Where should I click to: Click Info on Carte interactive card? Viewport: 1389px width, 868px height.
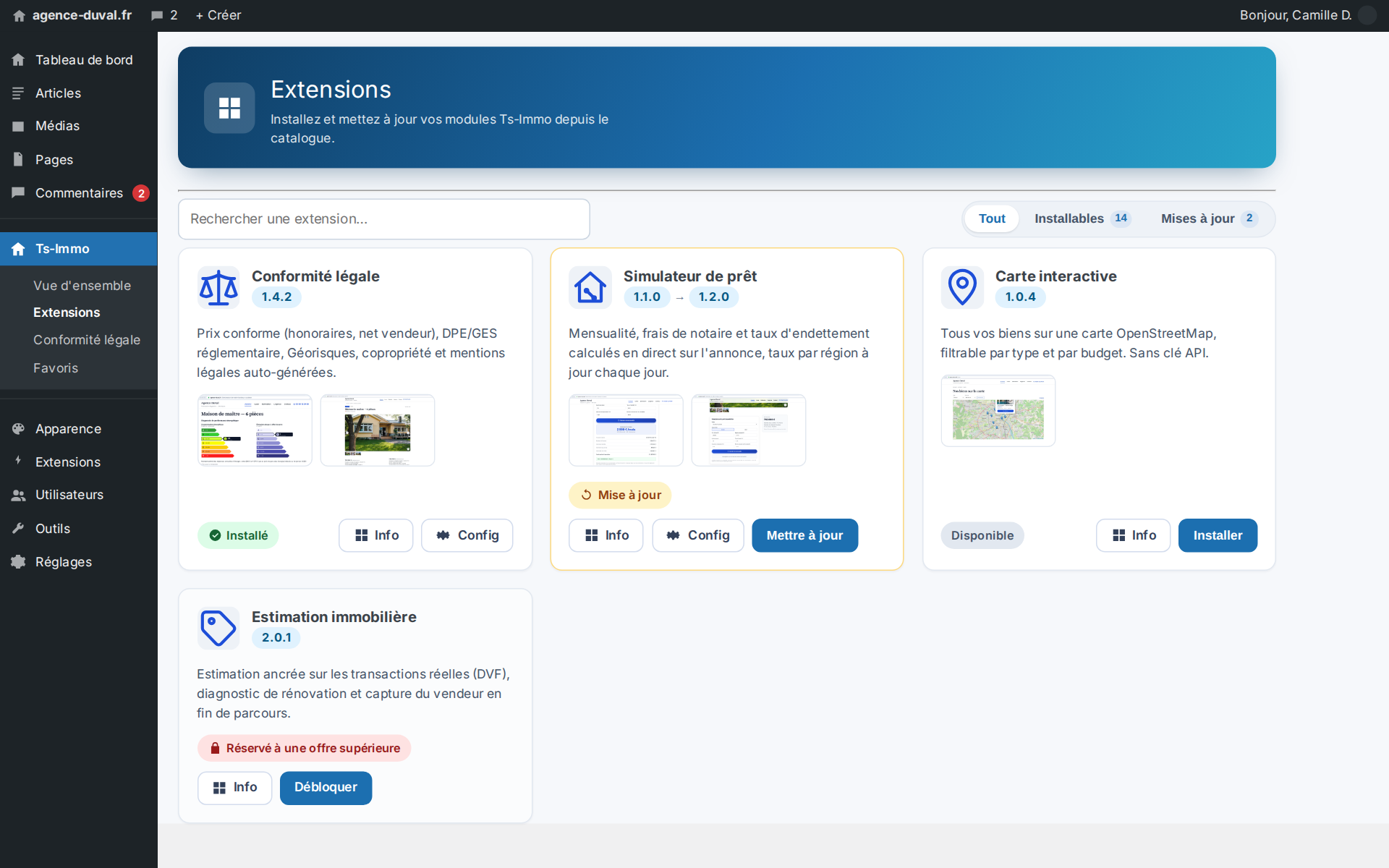[x=1134, y=535]
